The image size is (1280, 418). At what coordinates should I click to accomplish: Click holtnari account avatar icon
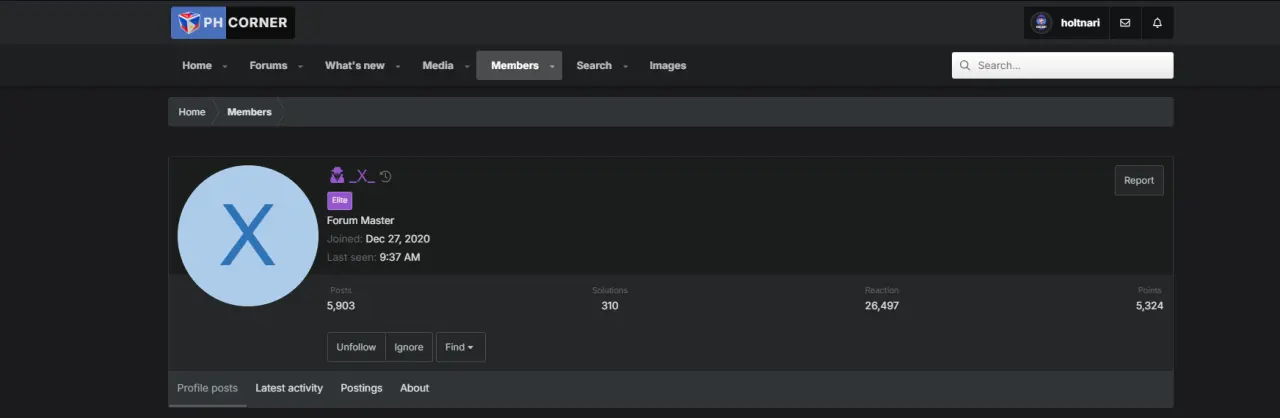click(x=1041, y=23)
